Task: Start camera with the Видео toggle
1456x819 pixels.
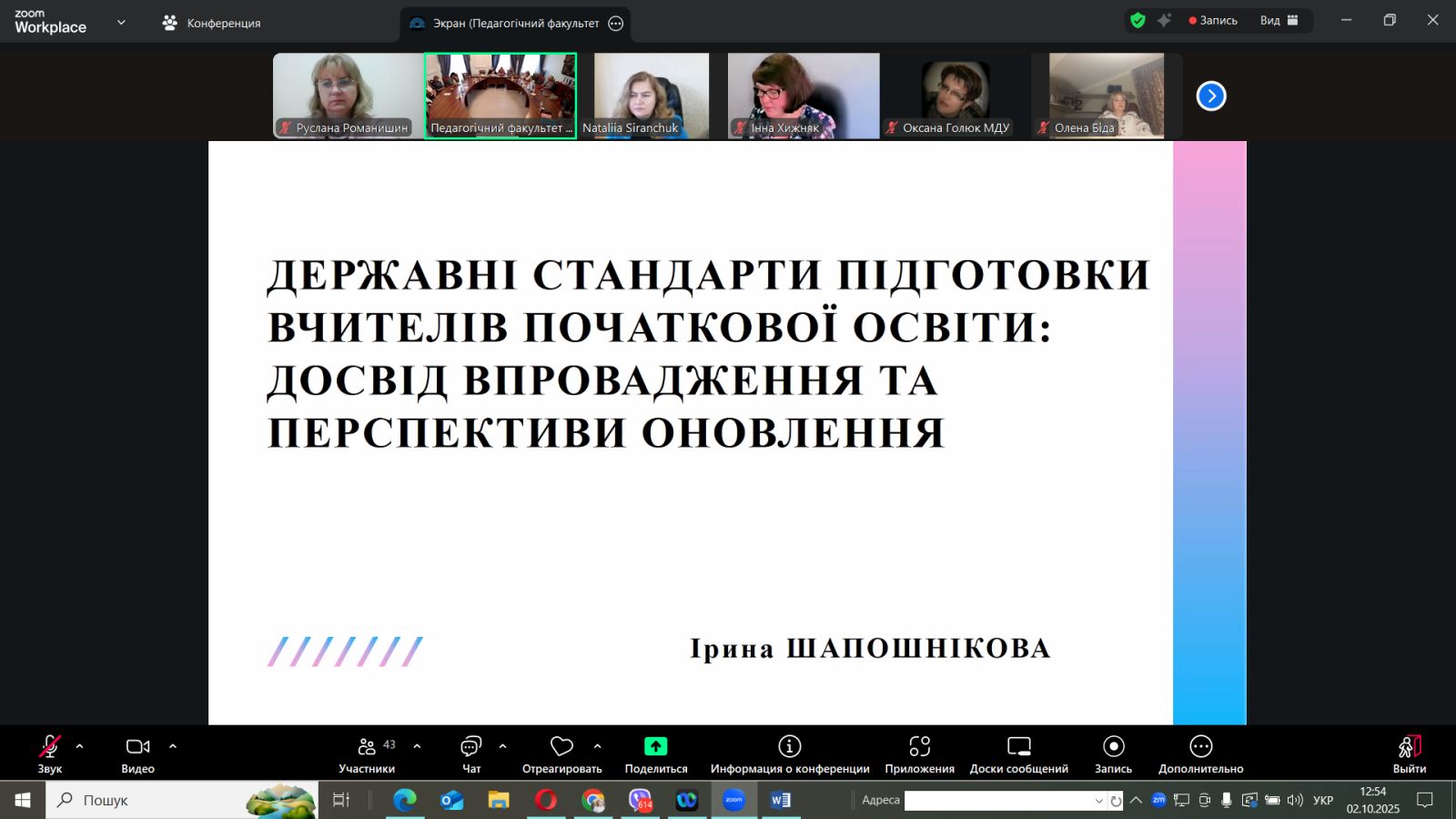Action: (x=136, y=746)
